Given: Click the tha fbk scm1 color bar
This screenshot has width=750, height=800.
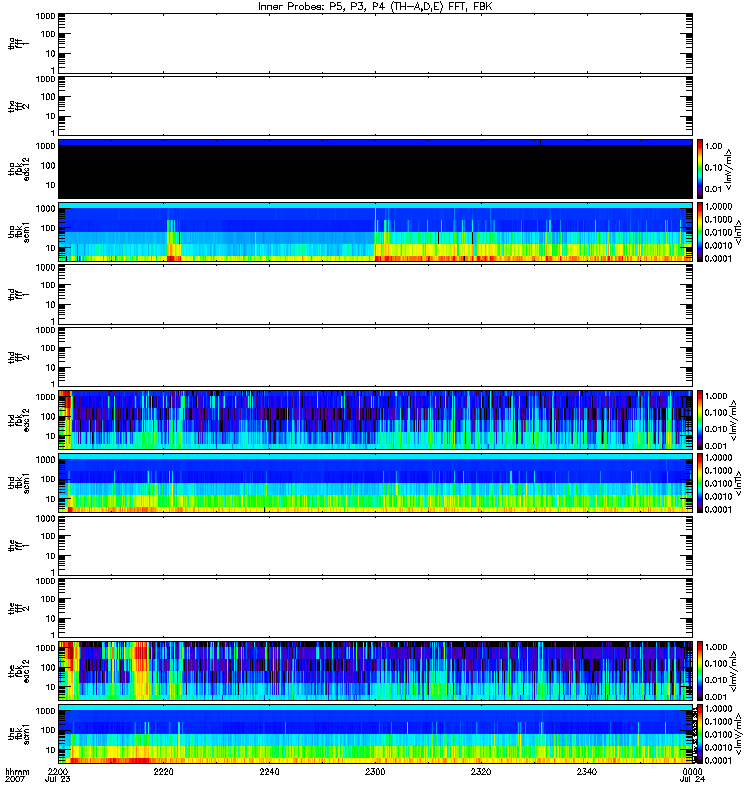Looking at the screenshot, I should (700, 232).
